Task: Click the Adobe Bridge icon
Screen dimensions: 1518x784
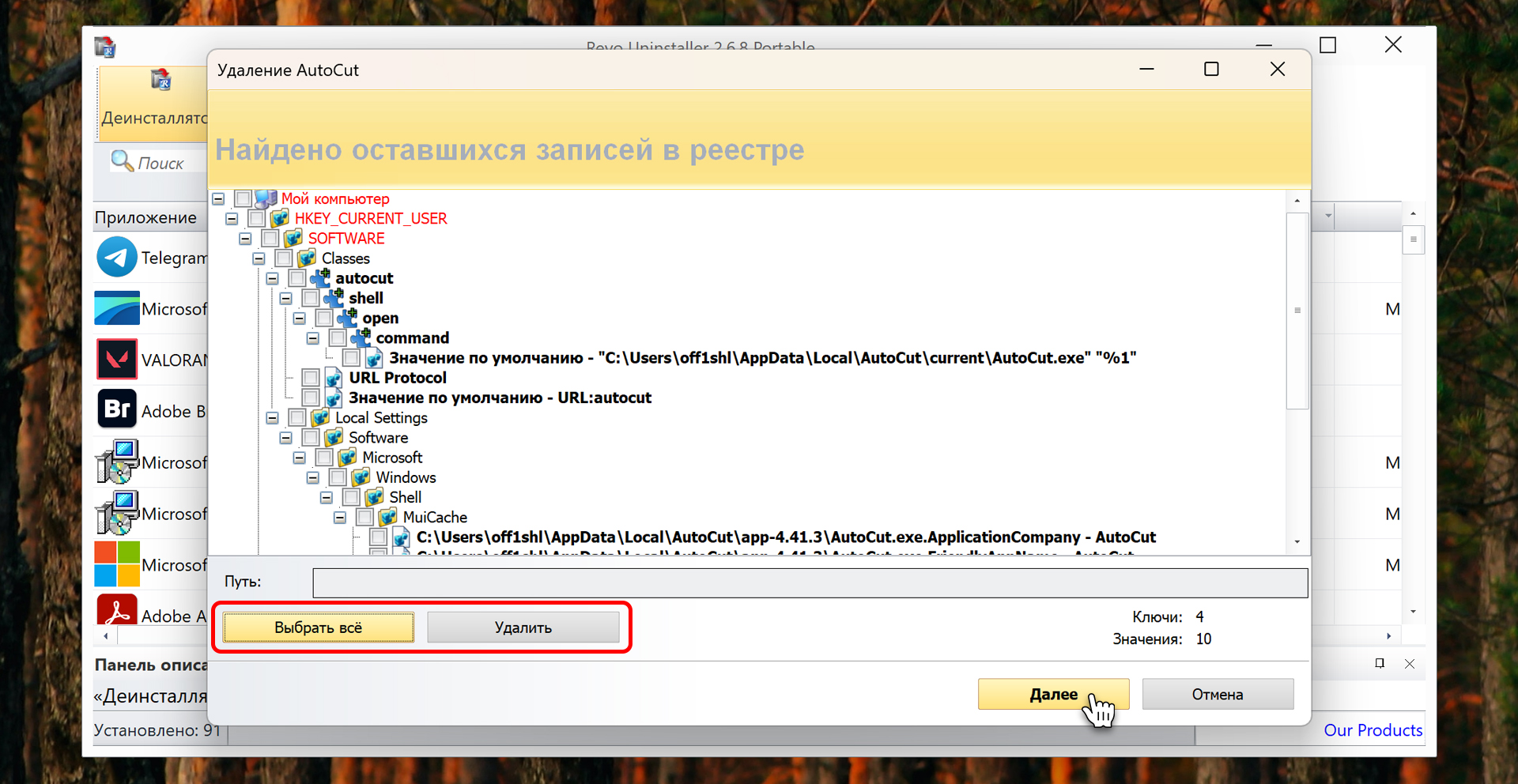Action: [117, 410]
